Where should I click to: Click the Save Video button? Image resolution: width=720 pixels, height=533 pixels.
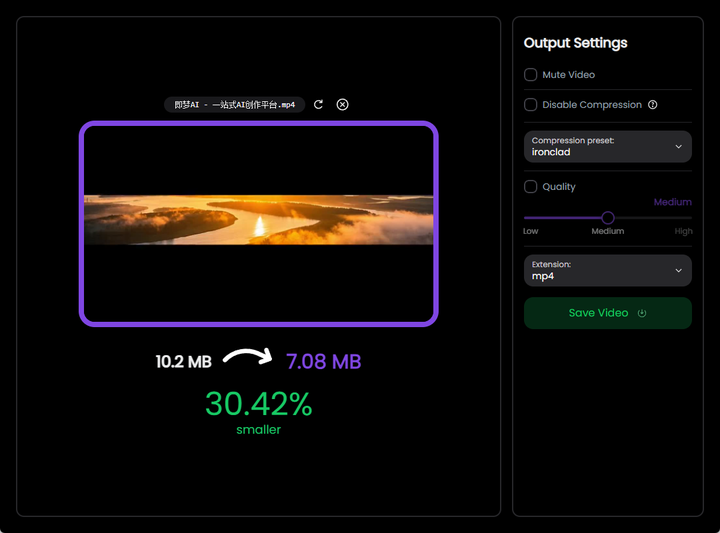608,313
